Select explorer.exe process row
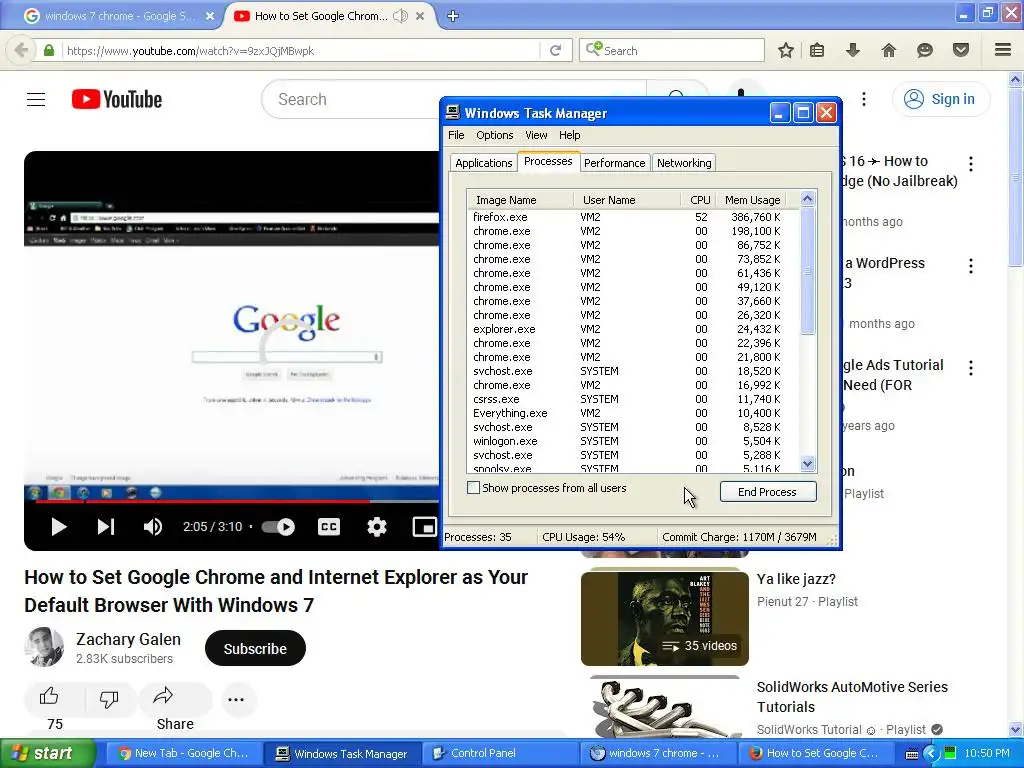The height and width of the screenshot is (768, 1024). (x=632, y=329)
